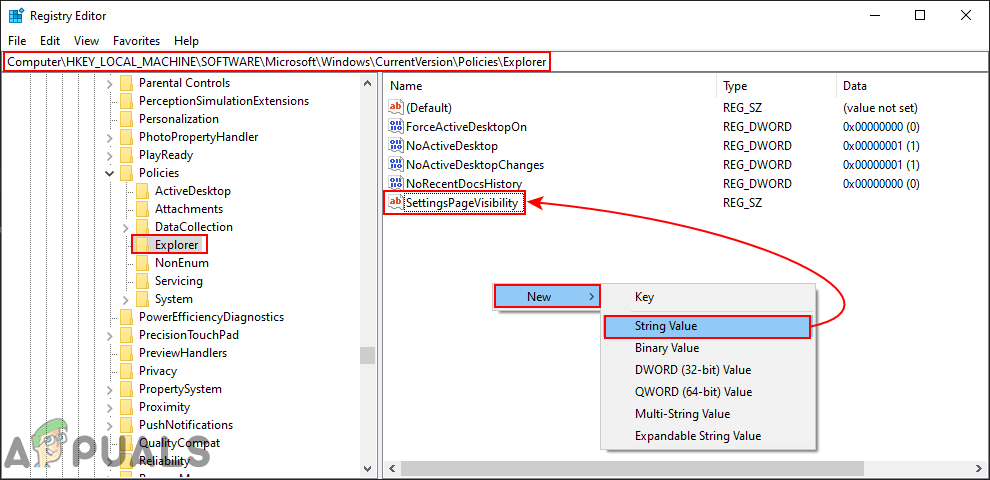Select DWORD (32-bit) Value menu entry
The height and width of the screenshot is (480, 990).
(x=692, y=370)
